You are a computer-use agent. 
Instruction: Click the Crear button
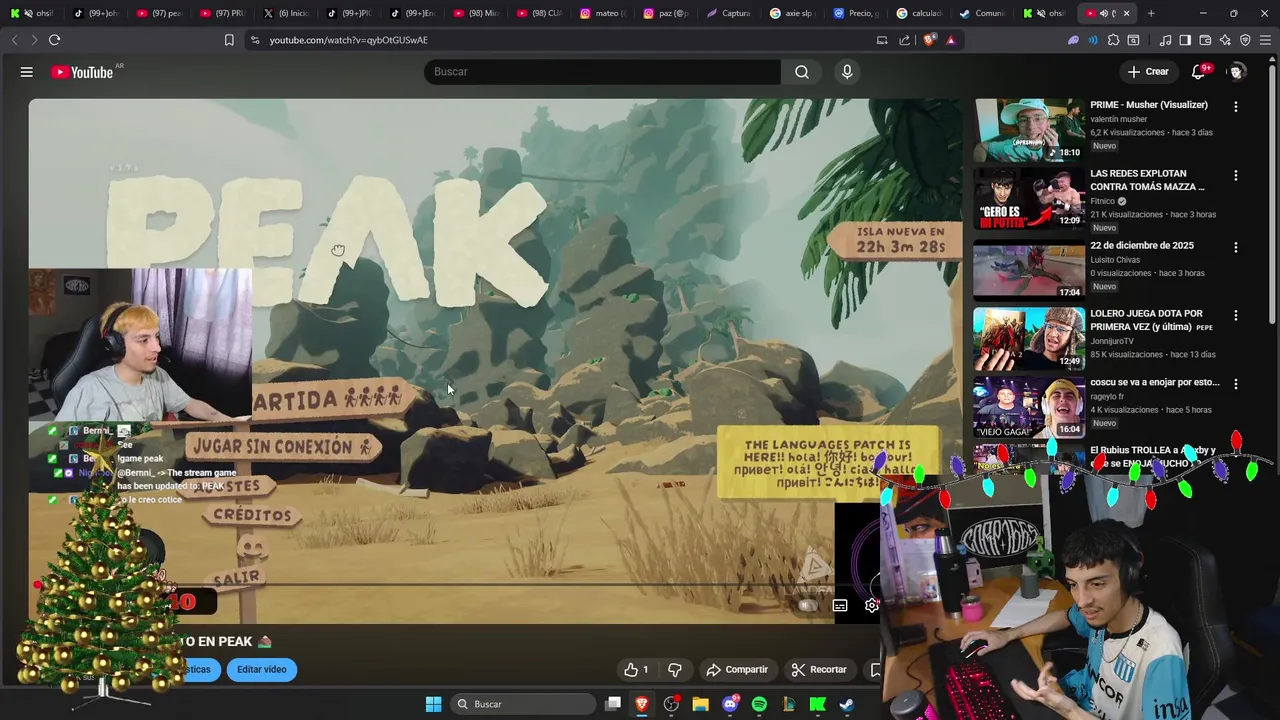tap(1148, 72)
